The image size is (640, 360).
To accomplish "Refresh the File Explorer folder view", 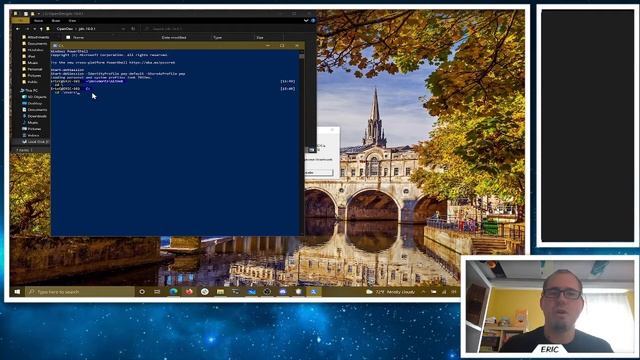I will (133, 29).
